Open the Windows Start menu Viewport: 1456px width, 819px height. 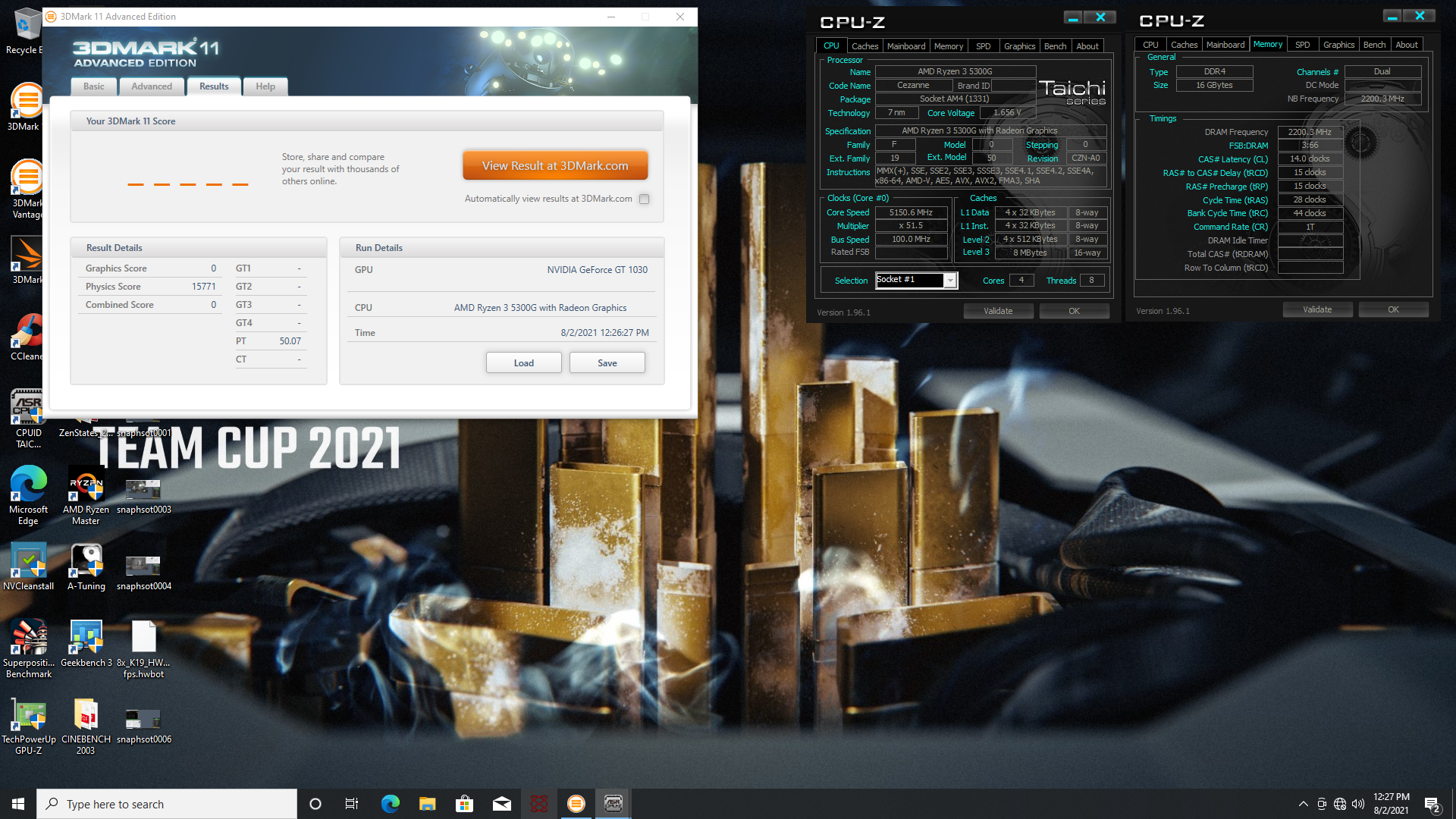(x=18, y=804)
